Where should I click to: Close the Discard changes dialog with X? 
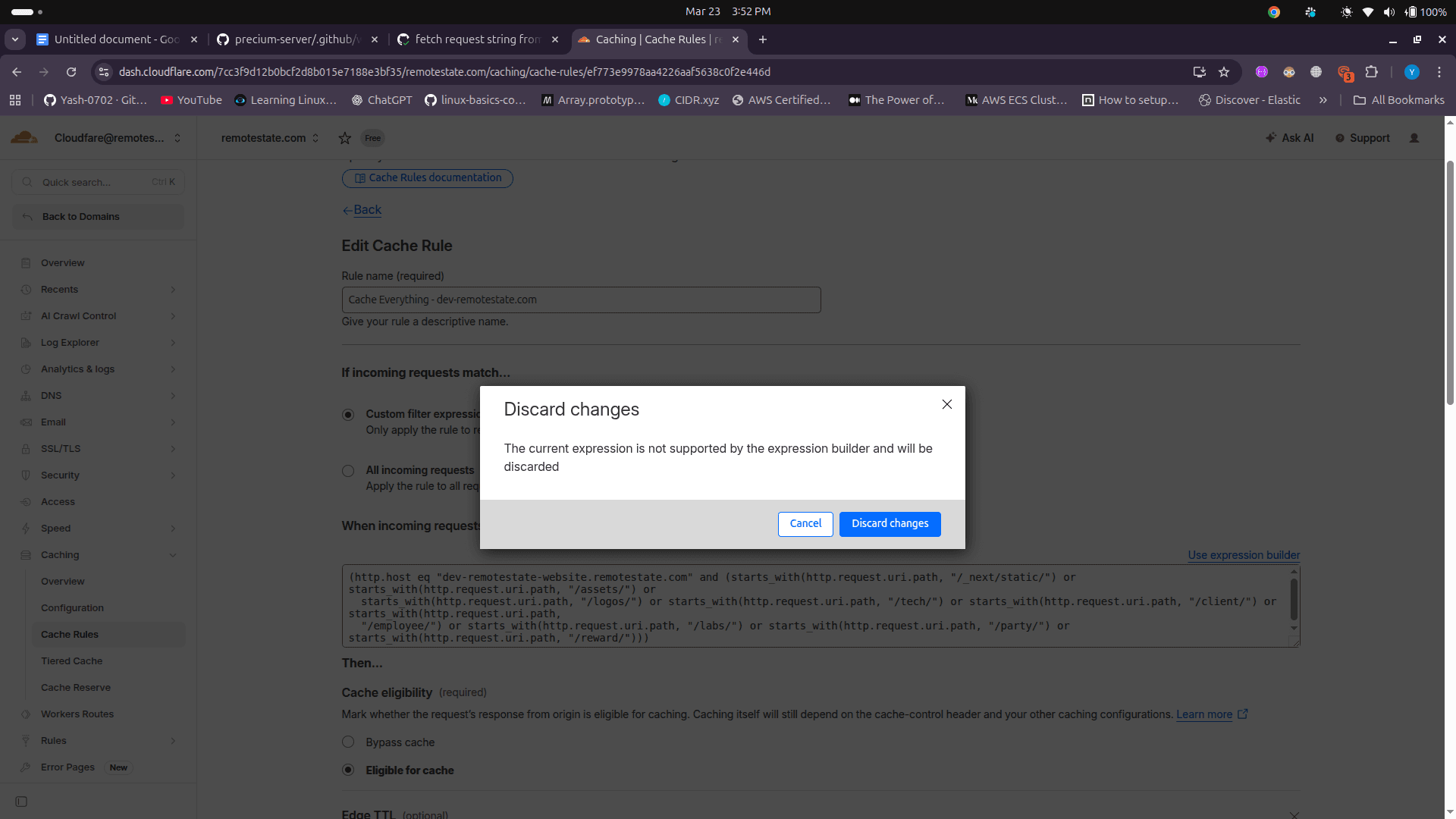pos(946,404)
